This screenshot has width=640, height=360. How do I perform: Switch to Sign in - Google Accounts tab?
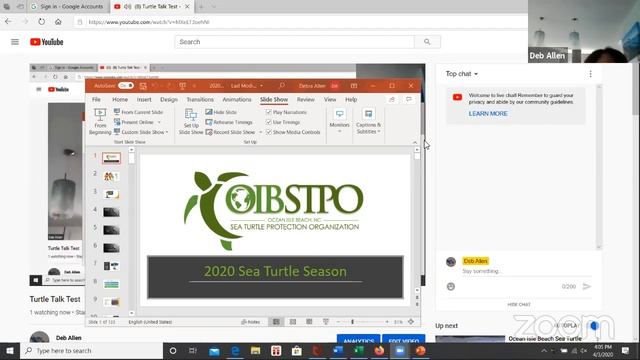(68, 7)
